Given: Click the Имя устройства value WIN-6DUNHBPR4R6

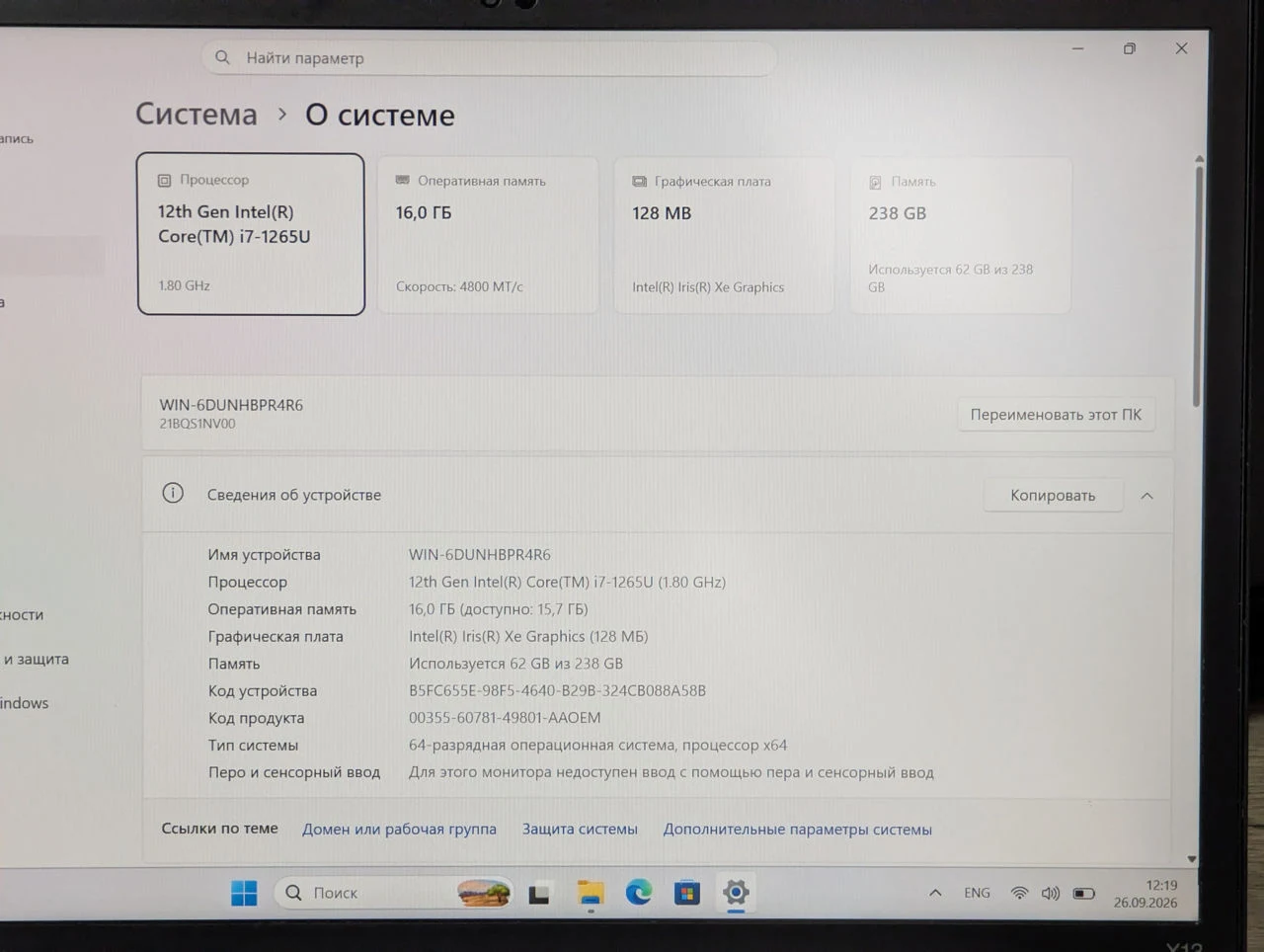Looking at the screenshot, I should click(x=480, y=555).
